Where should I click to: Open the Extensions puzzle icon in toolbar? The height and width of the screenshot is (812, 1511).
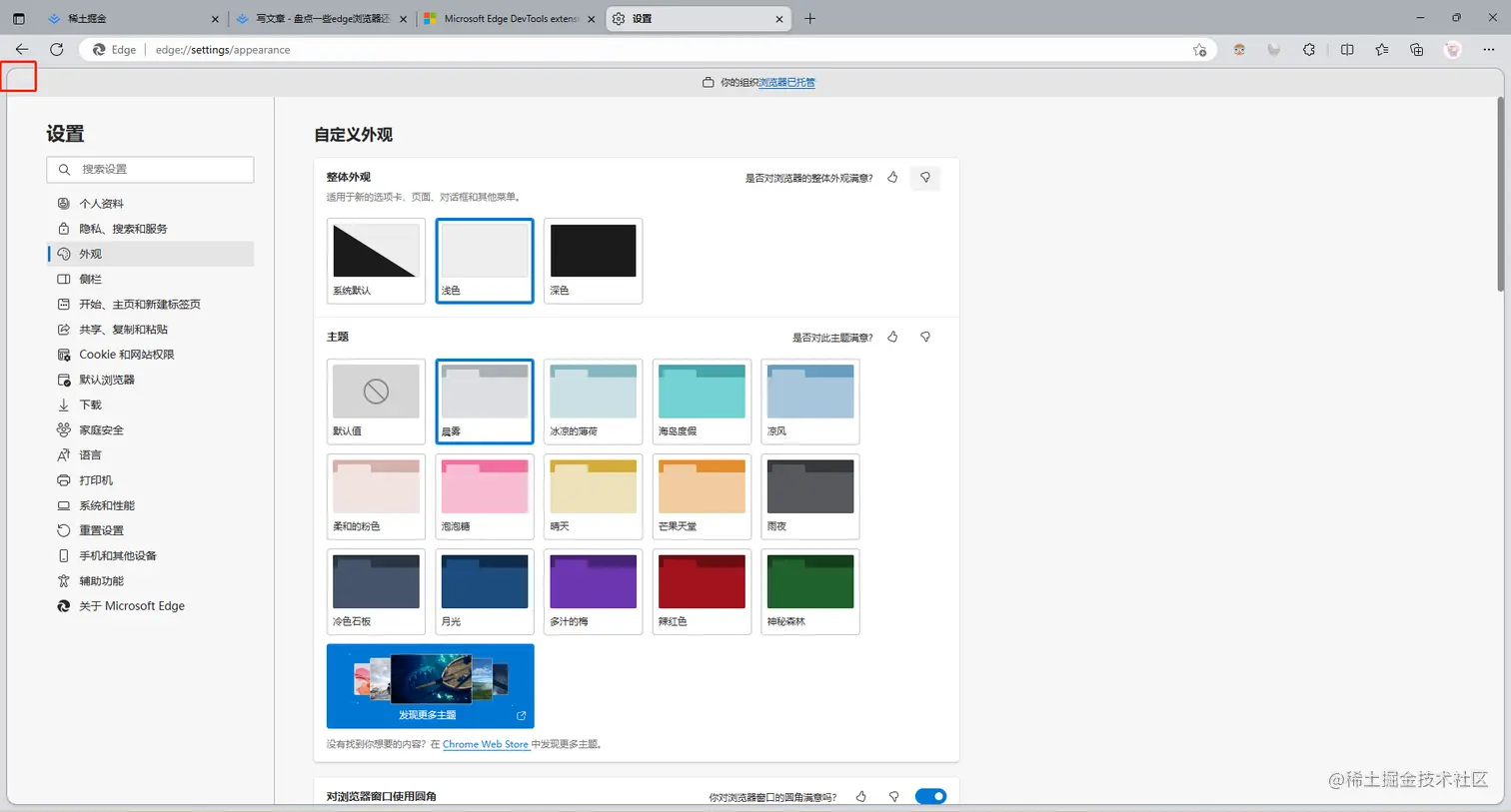1309,49
